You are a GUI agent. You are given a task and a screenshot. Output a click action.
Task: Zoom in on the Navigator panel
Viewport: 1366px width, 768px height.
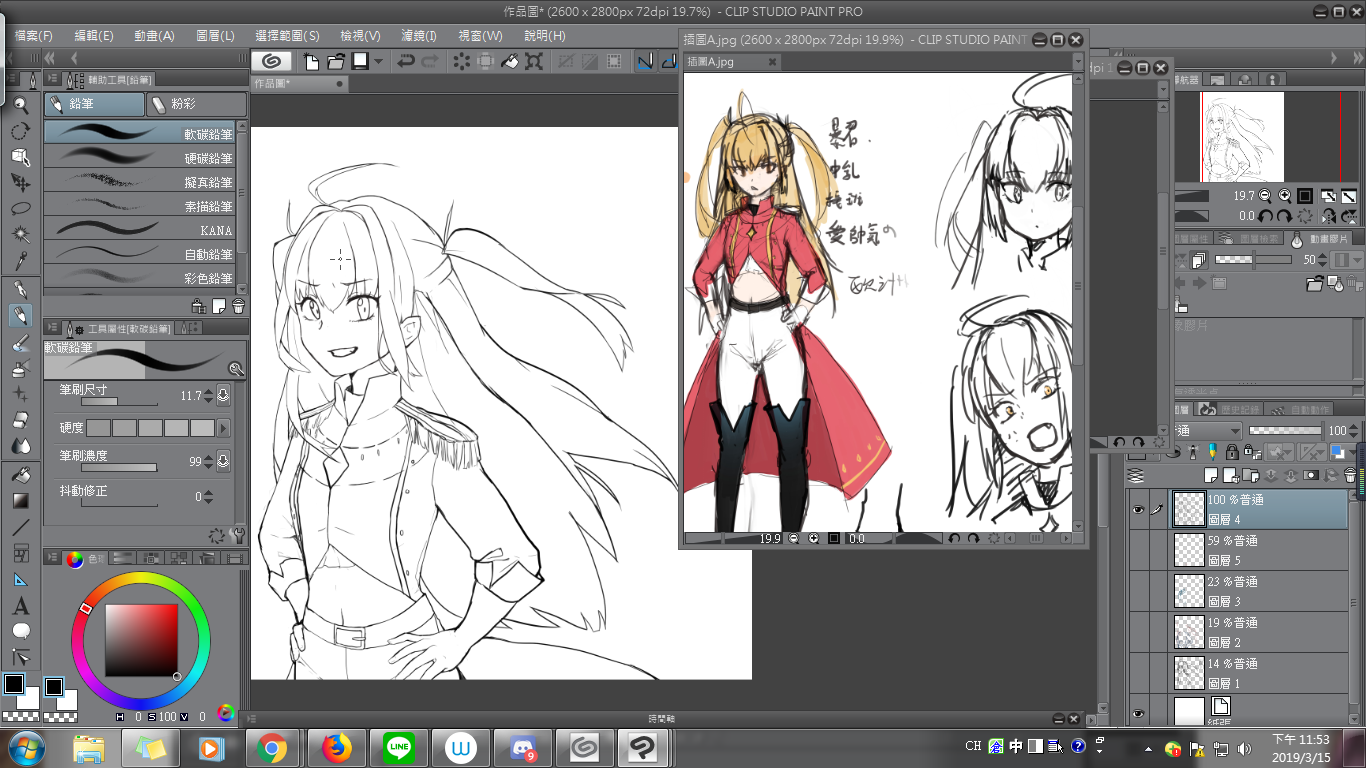[x=1285, y=196]
